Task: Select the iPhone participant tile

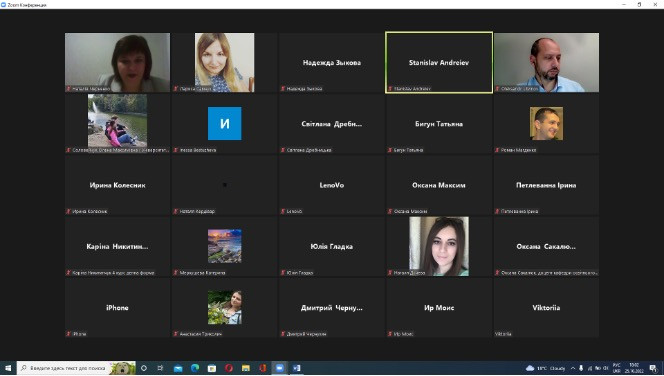Action: pyautogui.click(x=117, y=307)
